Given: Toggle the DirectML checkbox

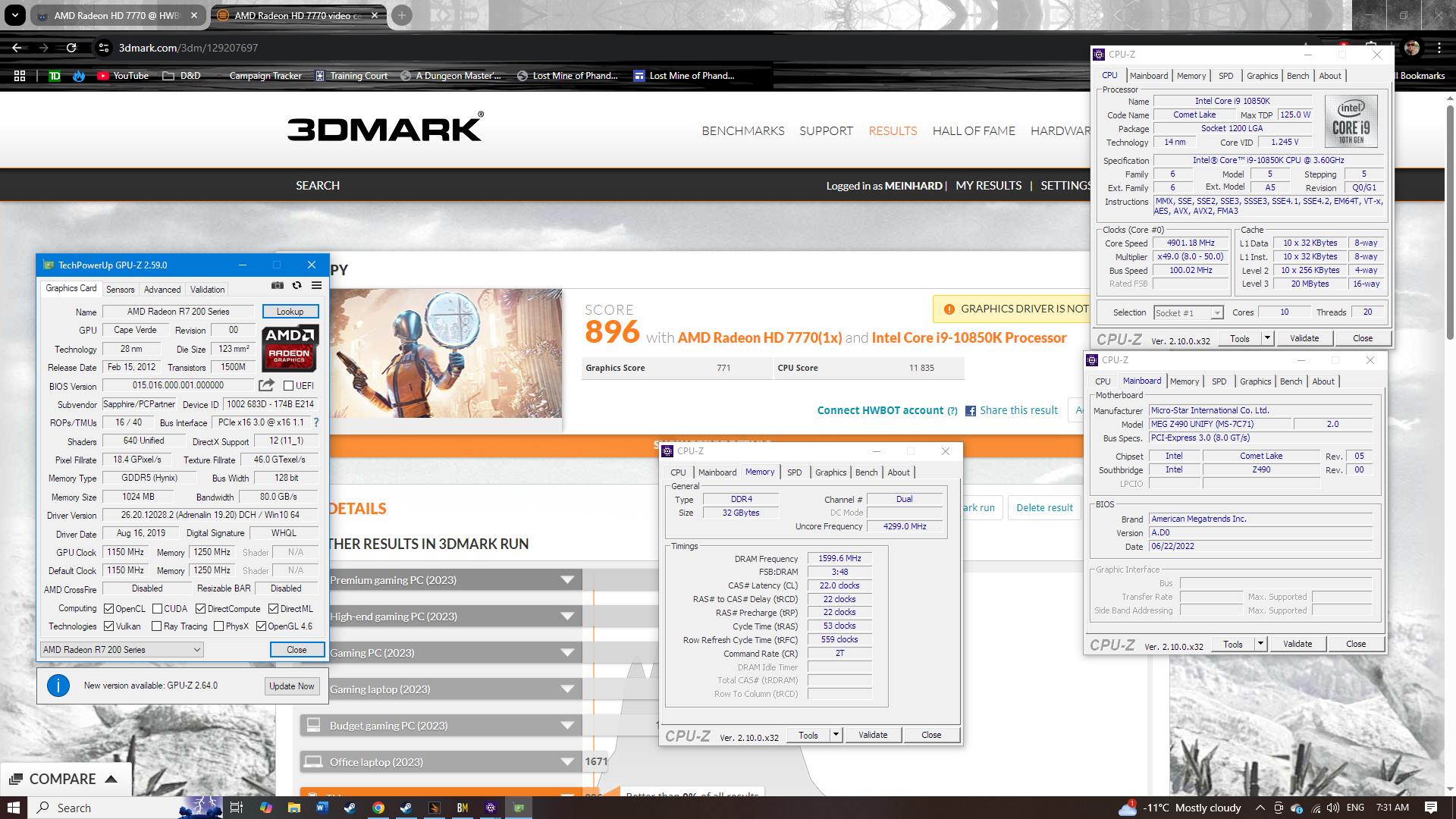Looking at the screenshot, I should pyautogui.click(x=274, y=609).
